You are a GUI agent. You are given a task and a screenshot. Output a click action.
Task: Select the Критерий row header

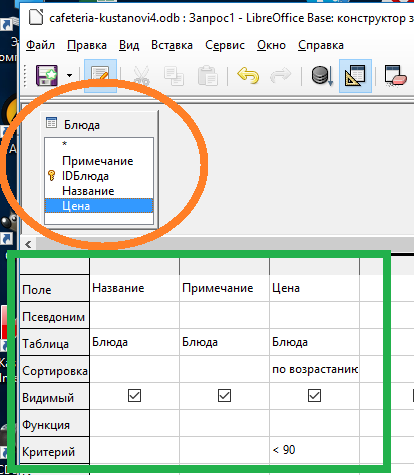pyautogui.click(x=54, y=451)
